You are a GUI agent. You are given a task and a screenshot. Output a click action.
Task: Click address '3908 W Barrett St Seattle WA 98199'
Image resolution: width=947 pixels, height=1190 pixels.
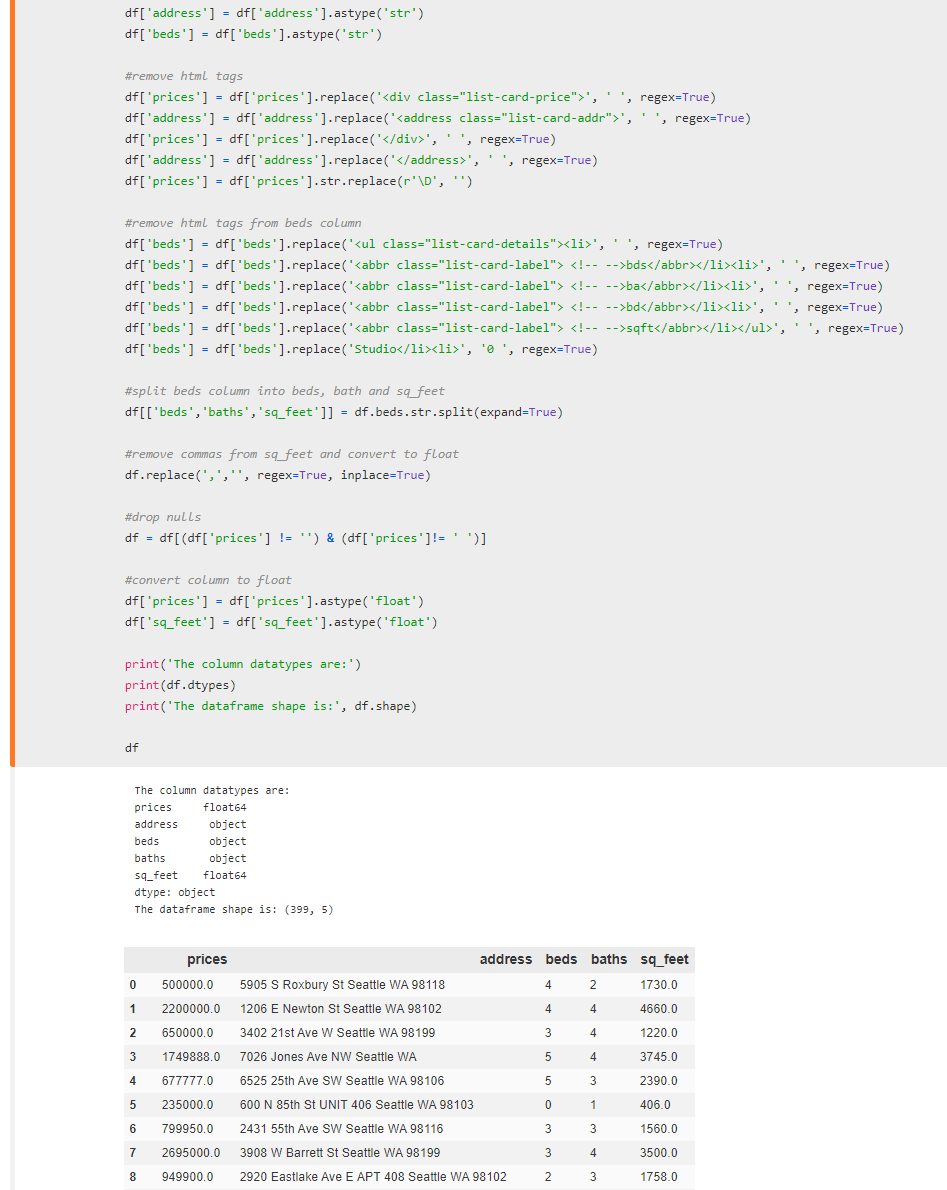pyautogui.click(x=340, y=1153)
